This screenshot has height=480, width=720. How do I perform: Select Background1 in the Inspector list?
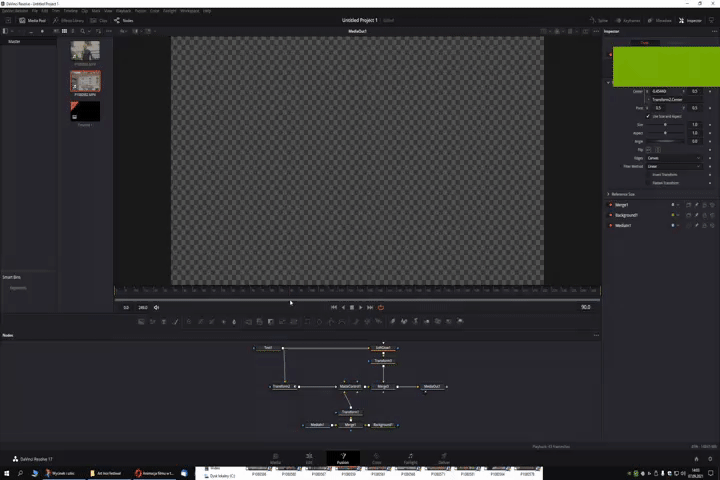(x=626, y=215)
